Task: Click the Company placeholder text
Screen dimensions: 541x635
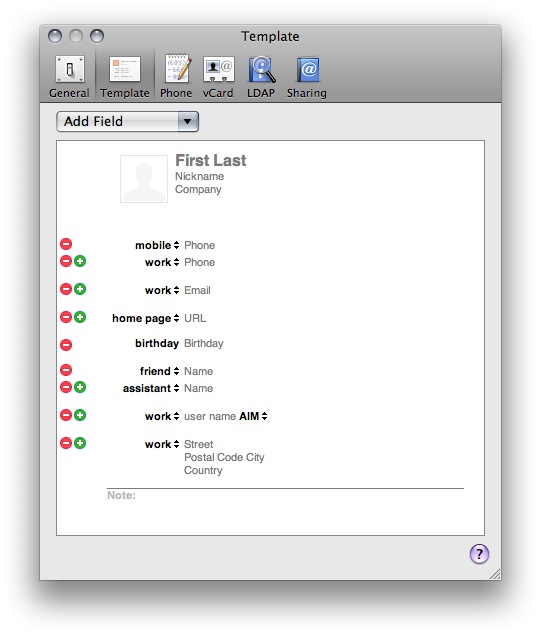Action: coord(198,190)
